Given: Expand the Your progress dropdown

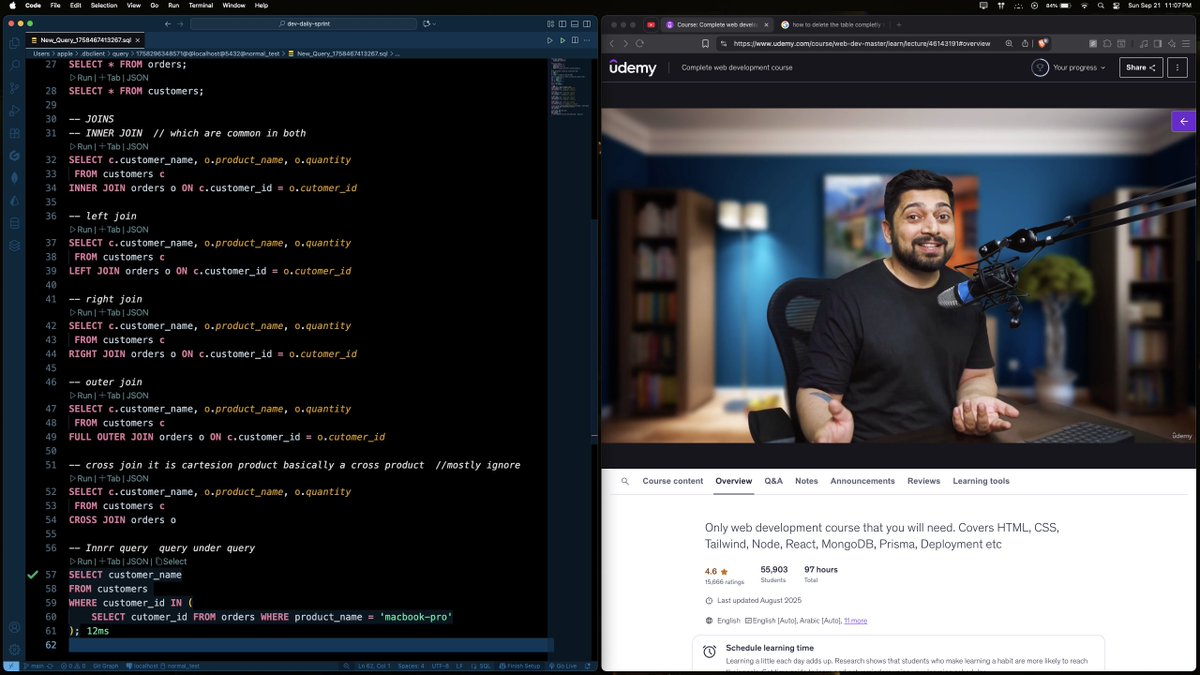Looking at the screenshot, I should pos(1070,68).
